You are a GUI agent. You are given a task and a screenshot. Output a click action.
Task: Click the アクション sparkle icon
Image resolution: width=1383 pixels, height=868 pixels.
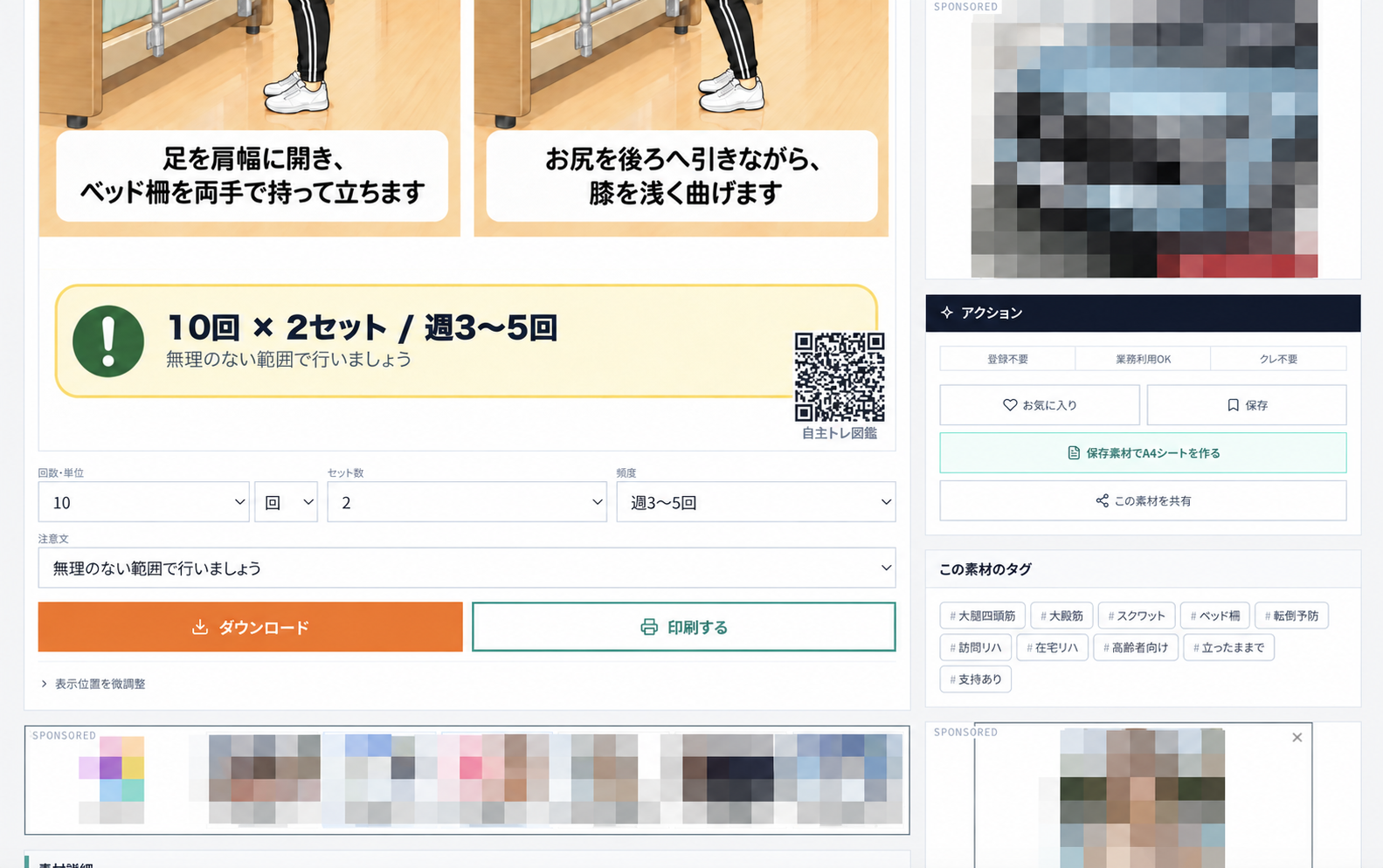point(946,313)
